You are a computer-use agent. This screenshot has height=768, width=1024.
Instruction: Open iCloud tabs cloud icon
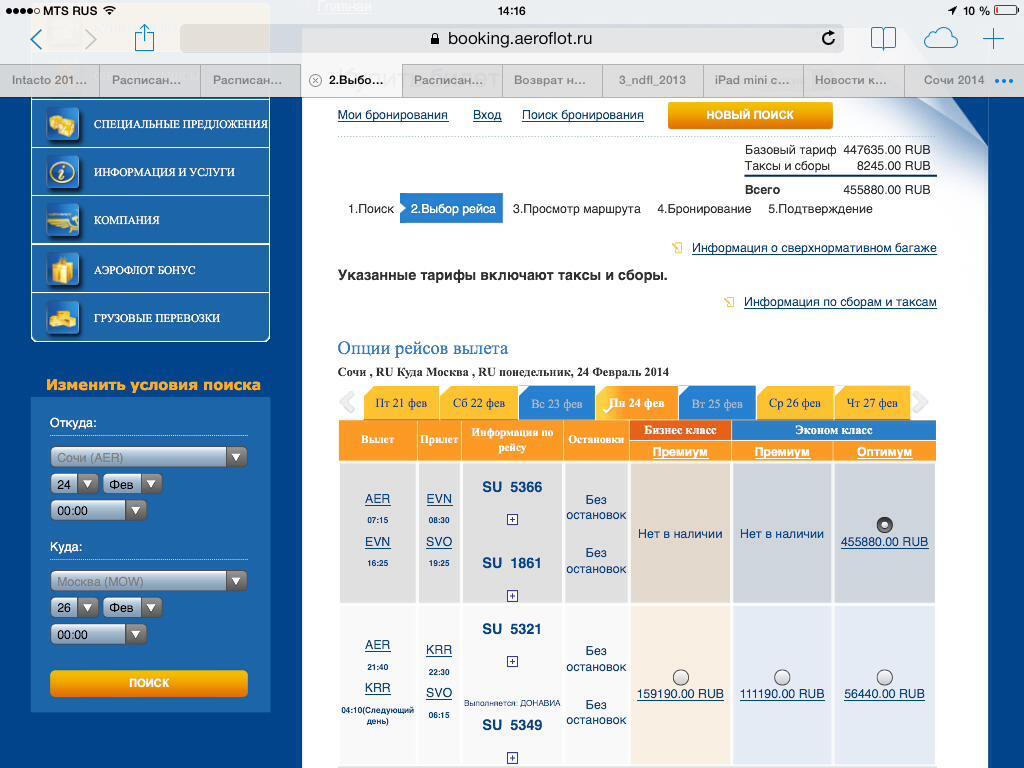(940, 39)
